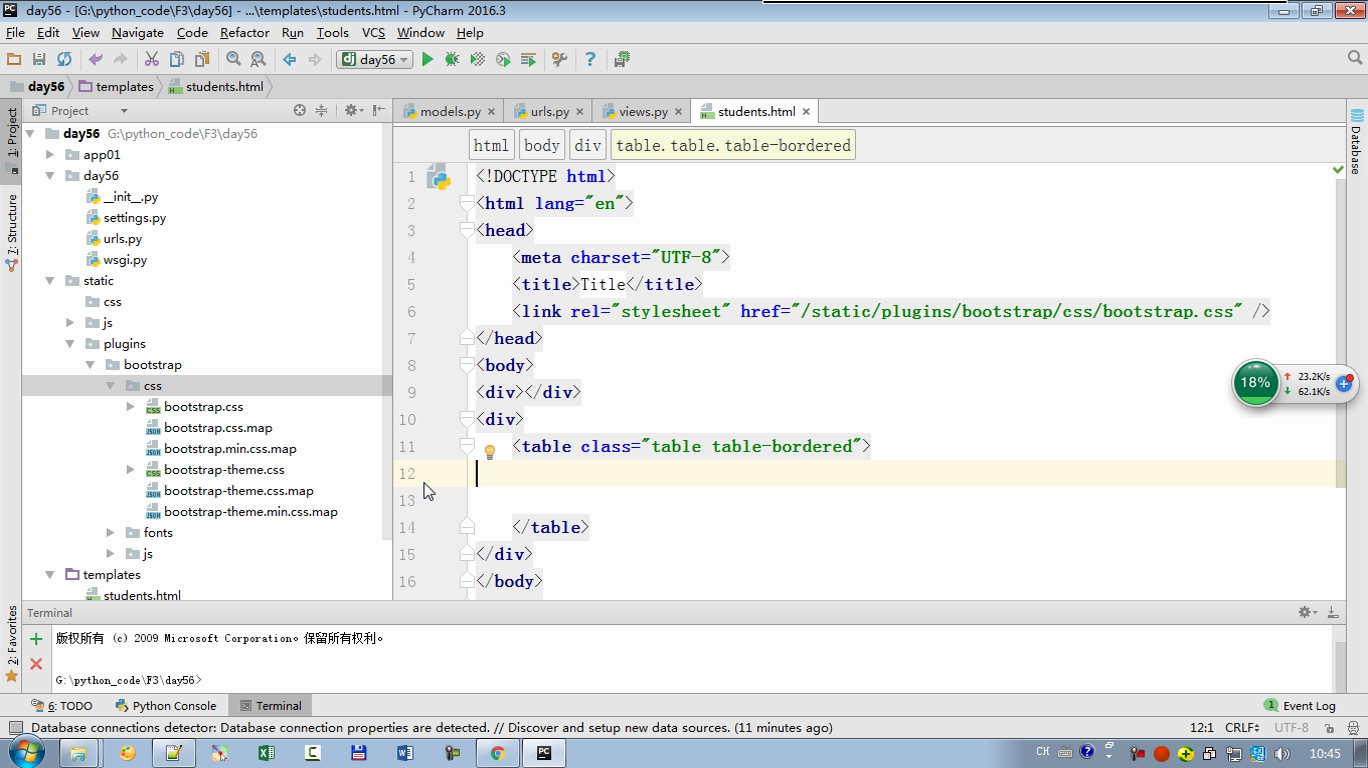This screenshot has width=1368, height=768.
Task: Collapse the bootstrap folder in project tree
Action: 90,365
